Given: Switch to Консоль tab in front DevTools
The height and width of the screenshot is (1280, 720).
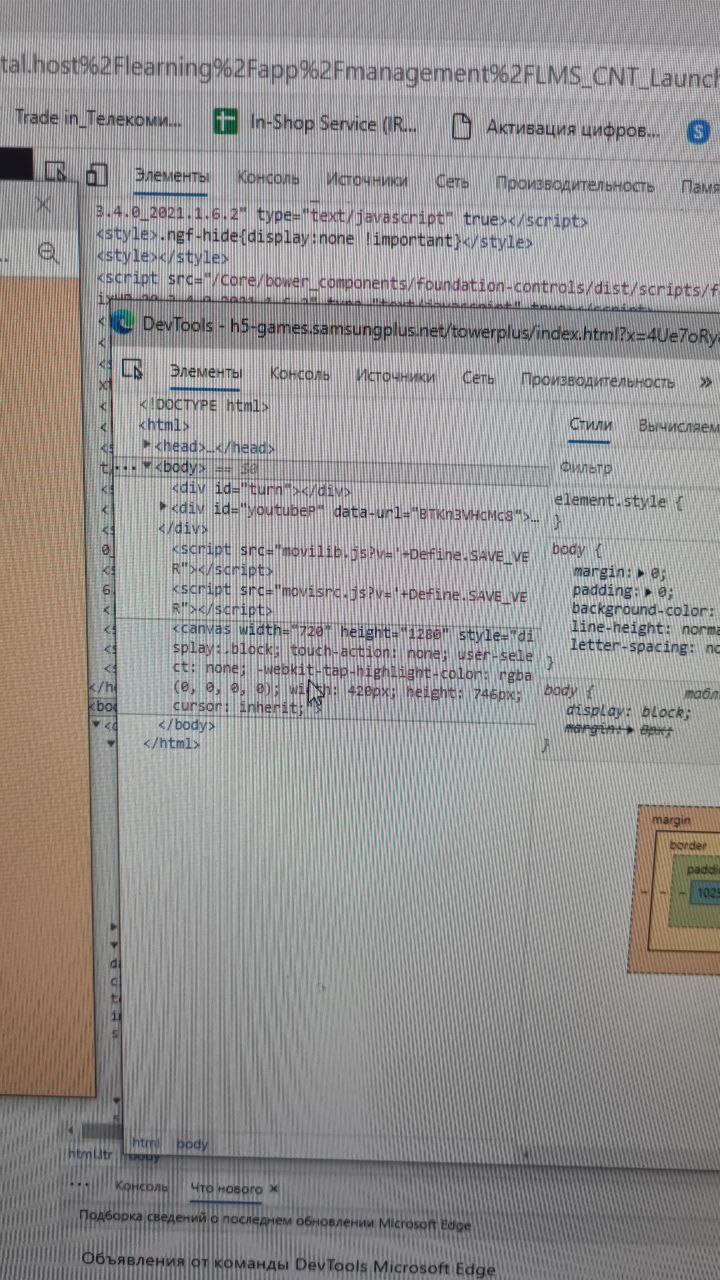Looking at the screenshot, I should tap(299, 375).
